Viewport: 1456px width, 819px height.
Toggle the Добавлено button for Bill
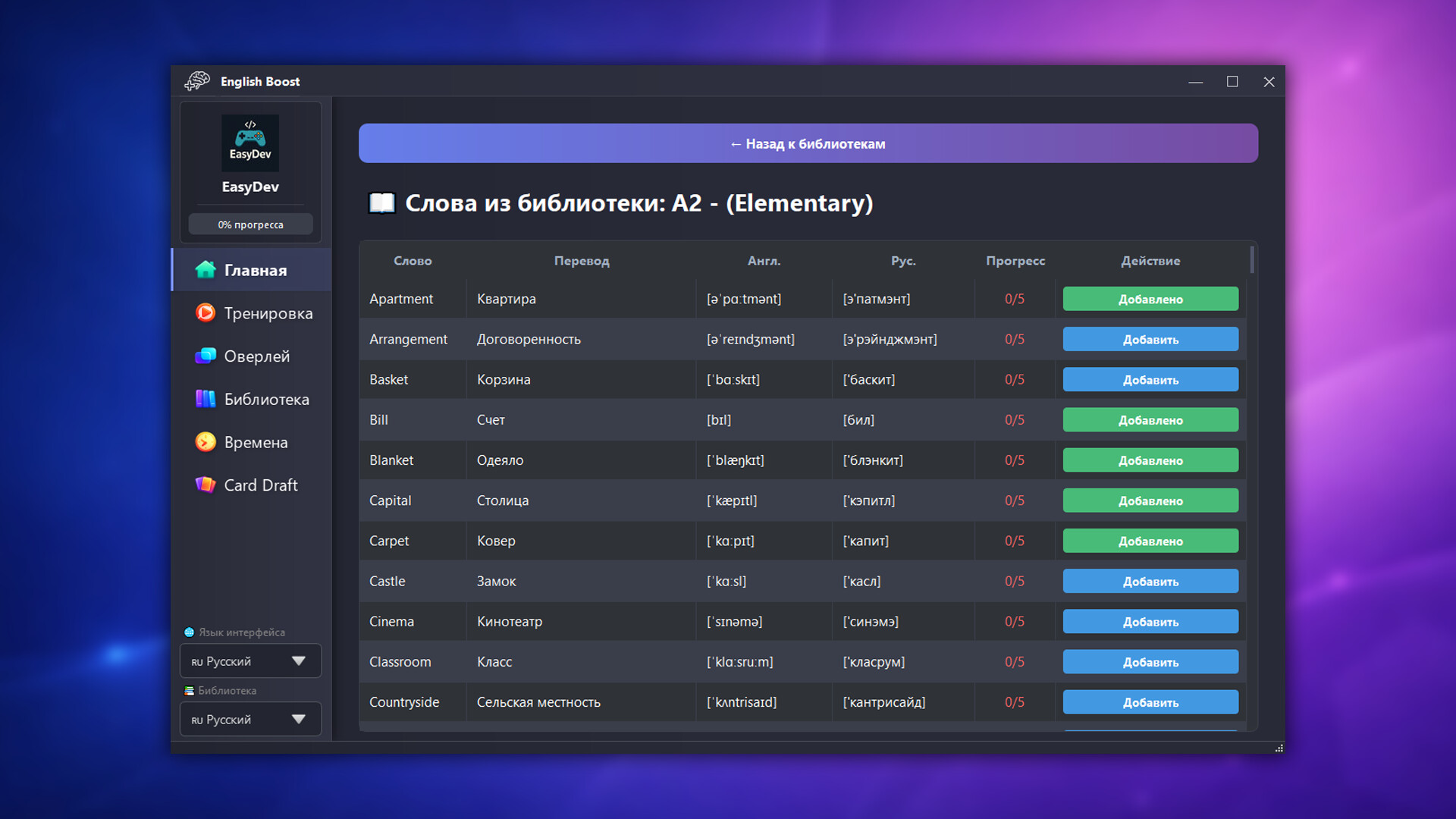tap(1150, 420)
